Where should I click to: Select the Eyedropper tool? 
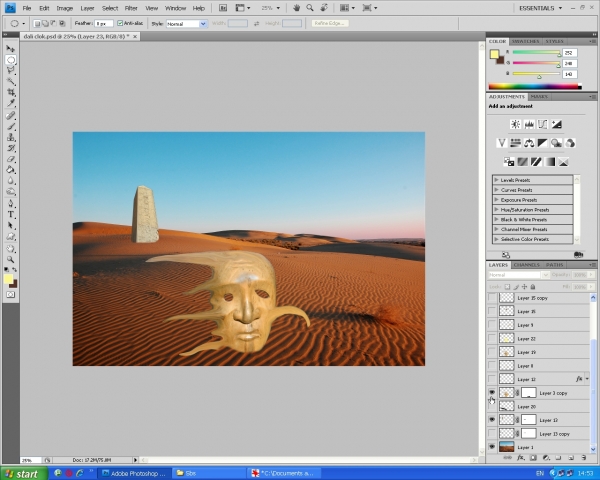coord(11,103)
